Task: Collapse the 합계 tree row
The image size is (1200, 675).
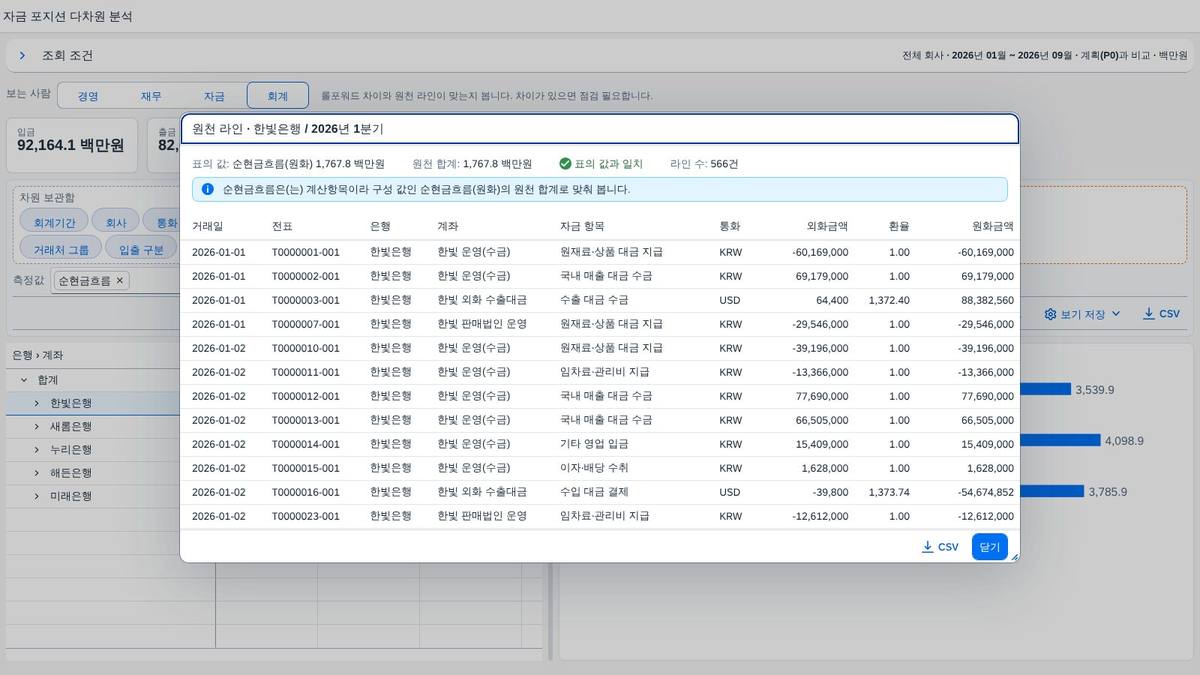Action: (x=23, y=380)
